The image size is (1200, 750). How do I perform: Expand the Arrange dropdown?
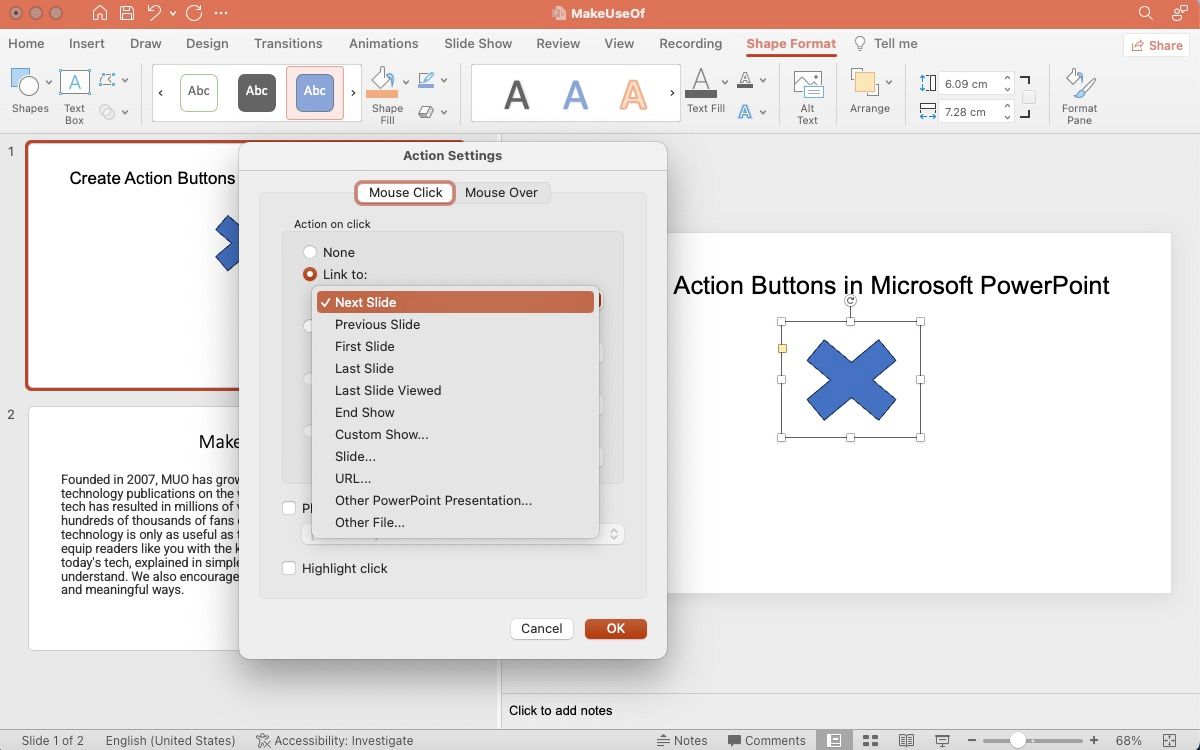click(869, 86)
